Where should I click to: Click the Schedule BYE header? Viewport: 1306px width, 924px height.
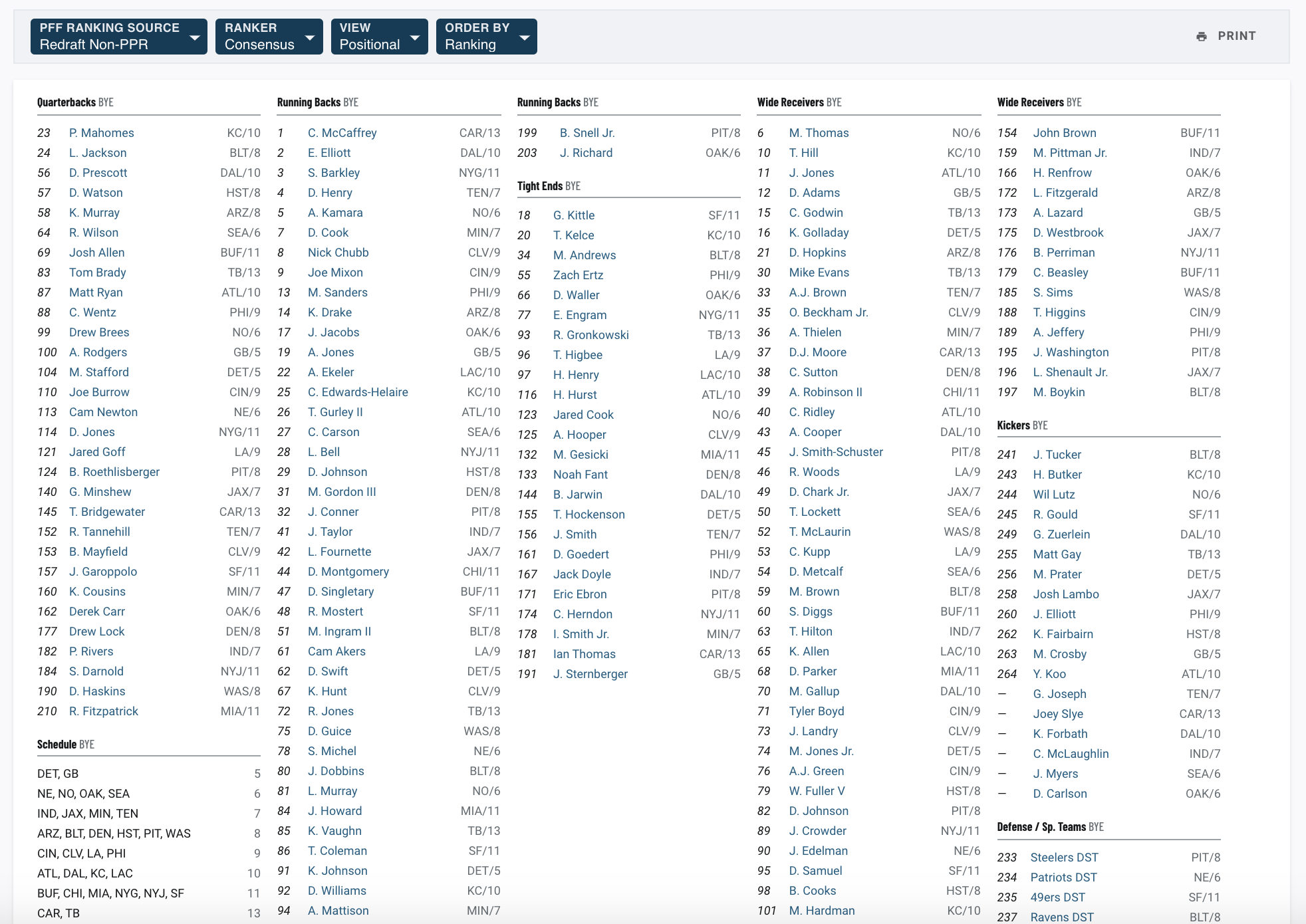pos(66,745)
